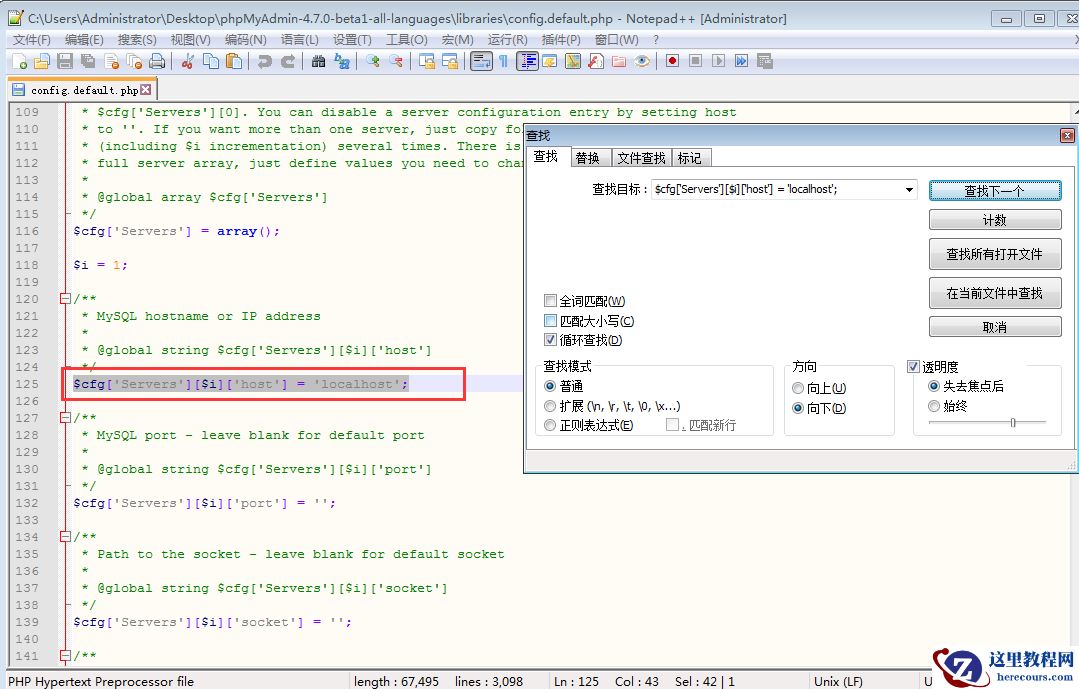Close the config.default.php tab
Screen dimensions: 1079x689
(x=146, y=90)
